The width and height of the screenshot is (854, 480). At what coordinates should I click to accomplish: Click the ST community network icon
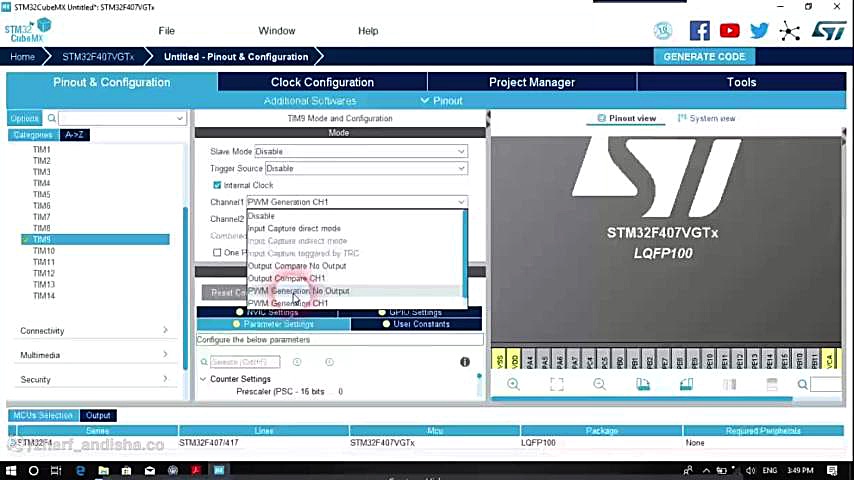coord(789,31)
